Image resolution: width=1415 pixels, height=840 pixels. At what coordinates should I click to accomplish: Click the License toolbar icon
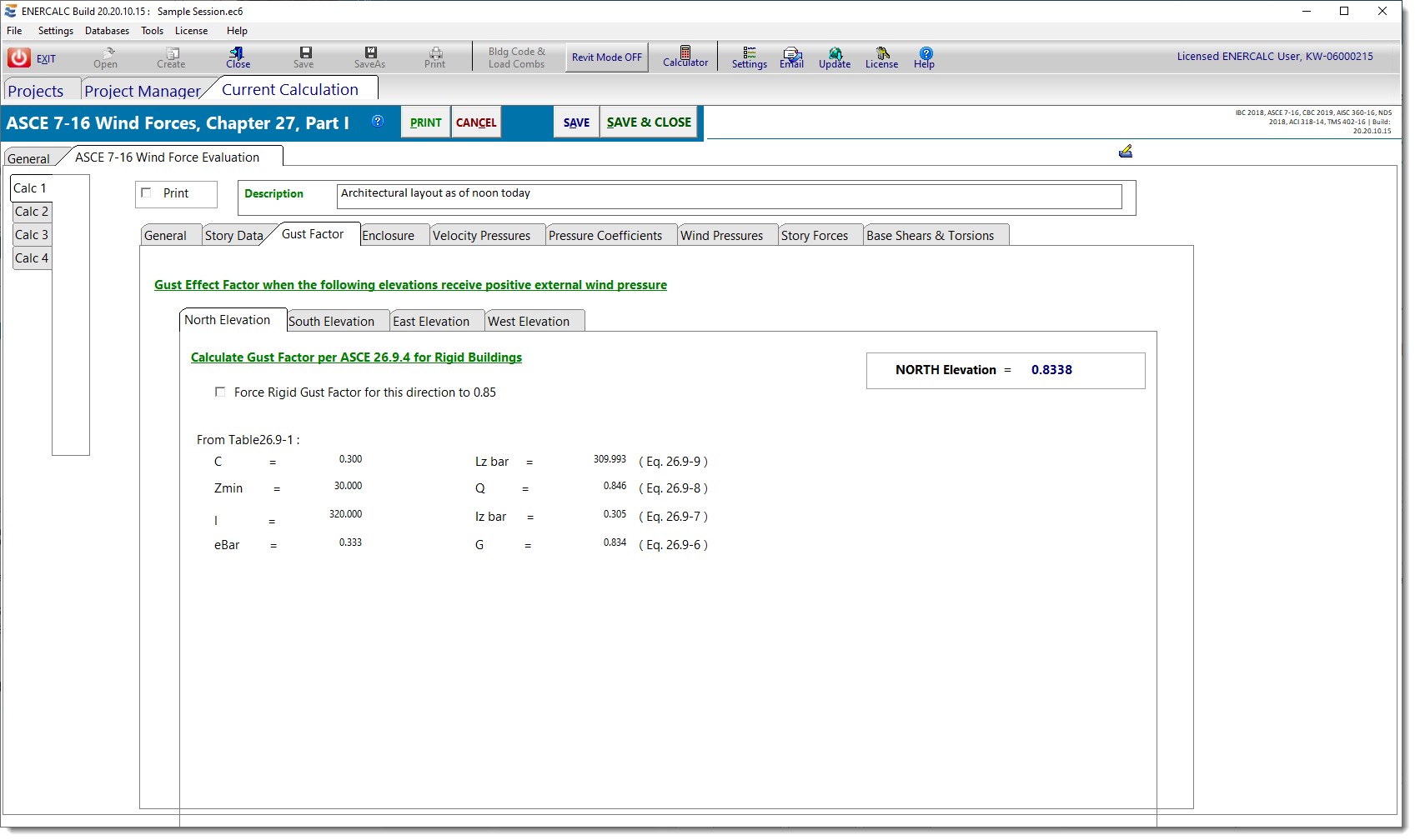pyautogui.click(x=882, y=57)
